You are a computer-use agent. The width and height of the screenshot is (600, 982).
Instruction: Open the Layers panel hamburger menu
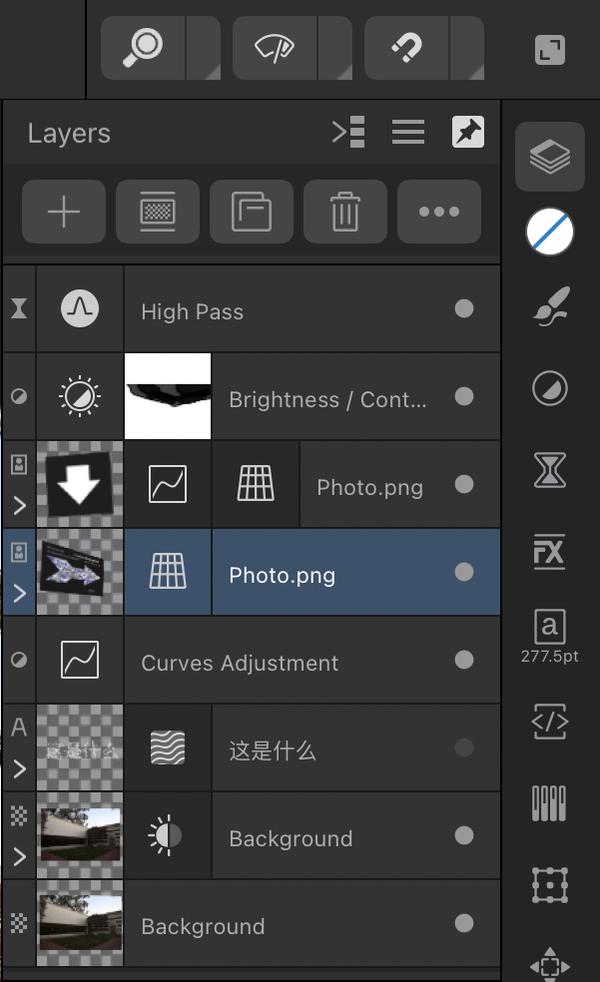point(408,131)
